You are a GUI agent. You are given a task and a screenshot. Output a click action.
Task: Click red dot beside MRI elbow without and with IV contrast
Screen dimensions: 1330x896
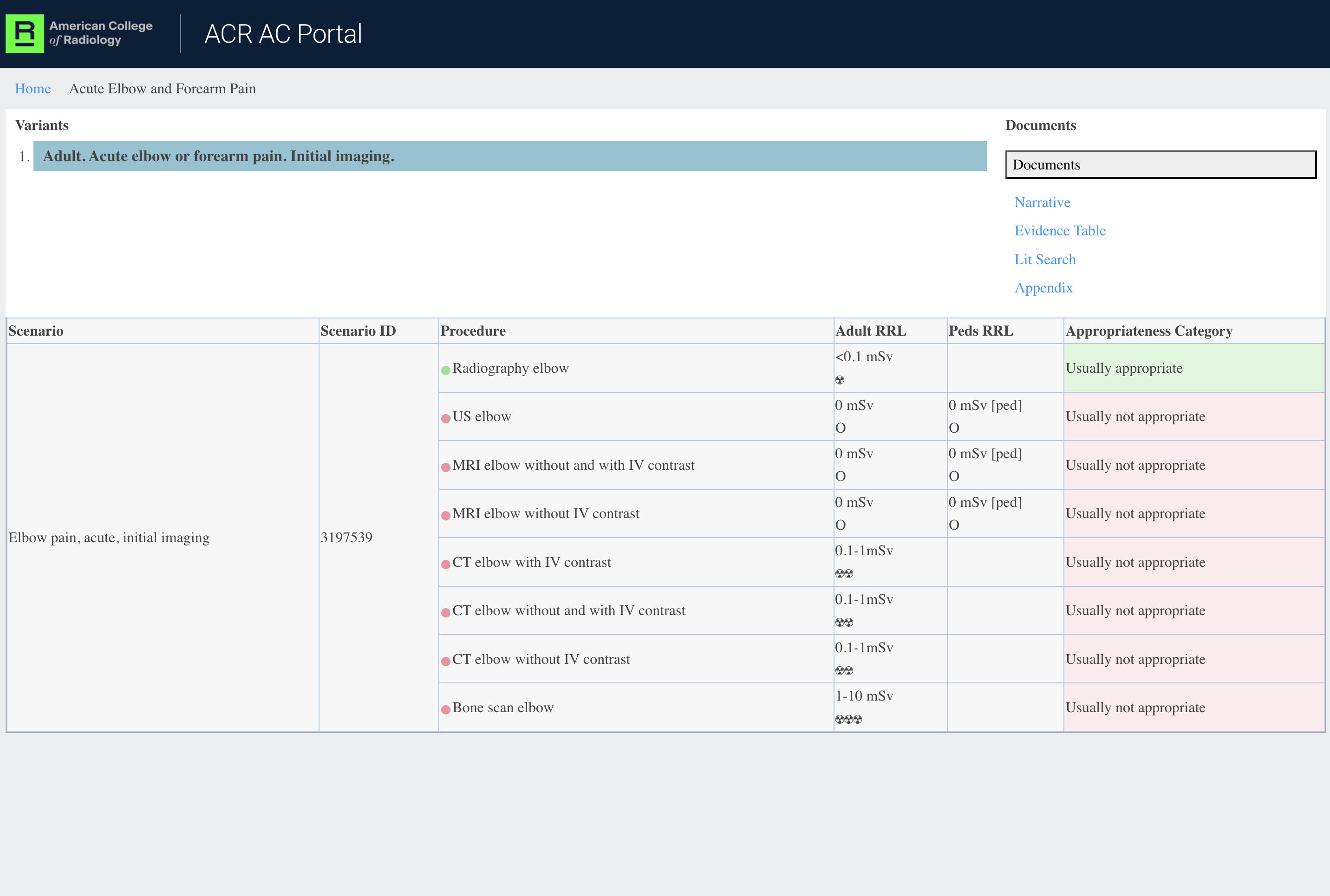tap(446, 467)
